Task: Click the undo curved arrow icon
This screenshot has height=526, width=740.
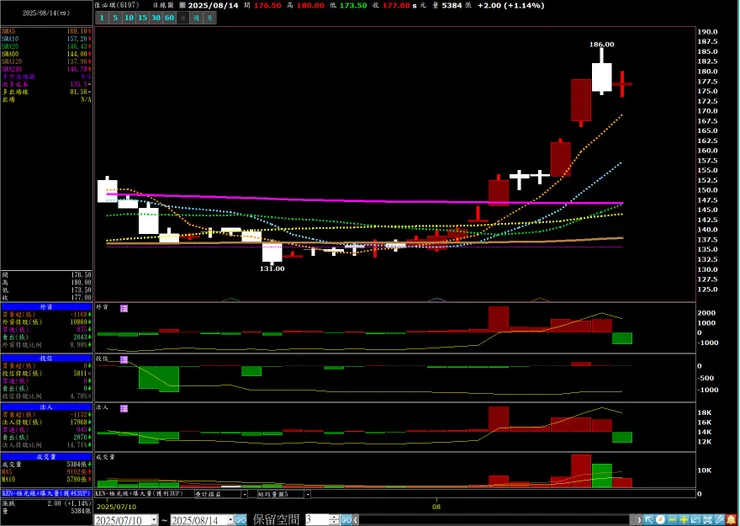Action: (x=696, y=520)
